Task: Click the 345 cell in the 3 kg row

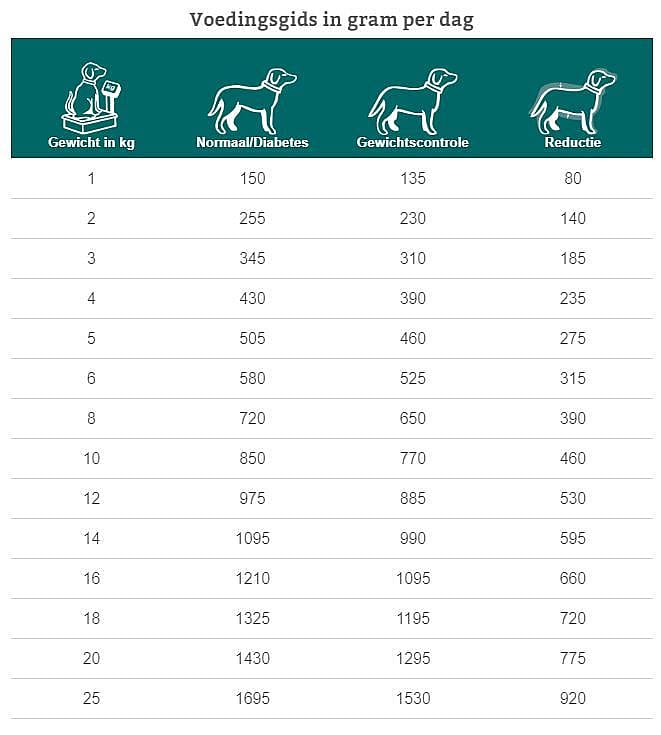Action: point(252,259)
